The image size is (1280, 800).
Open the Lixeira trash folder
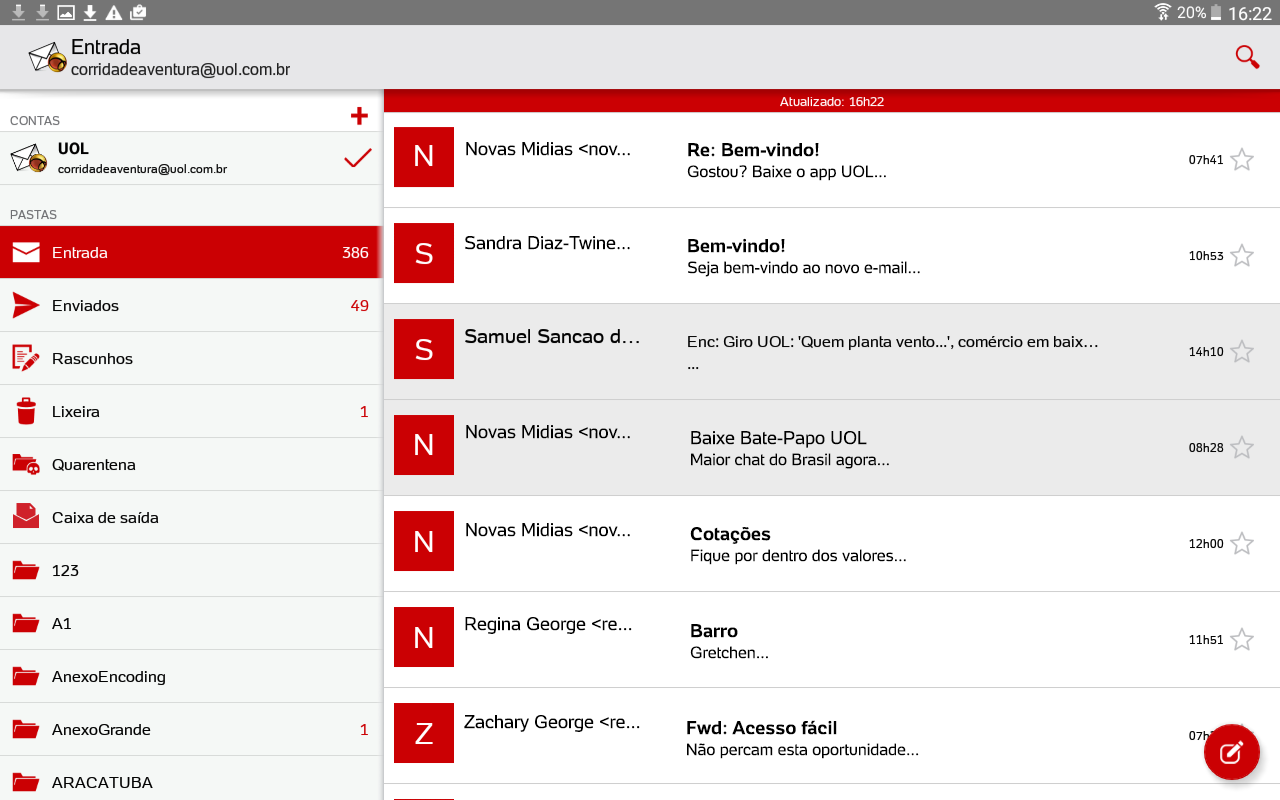[x=76, y=412]
